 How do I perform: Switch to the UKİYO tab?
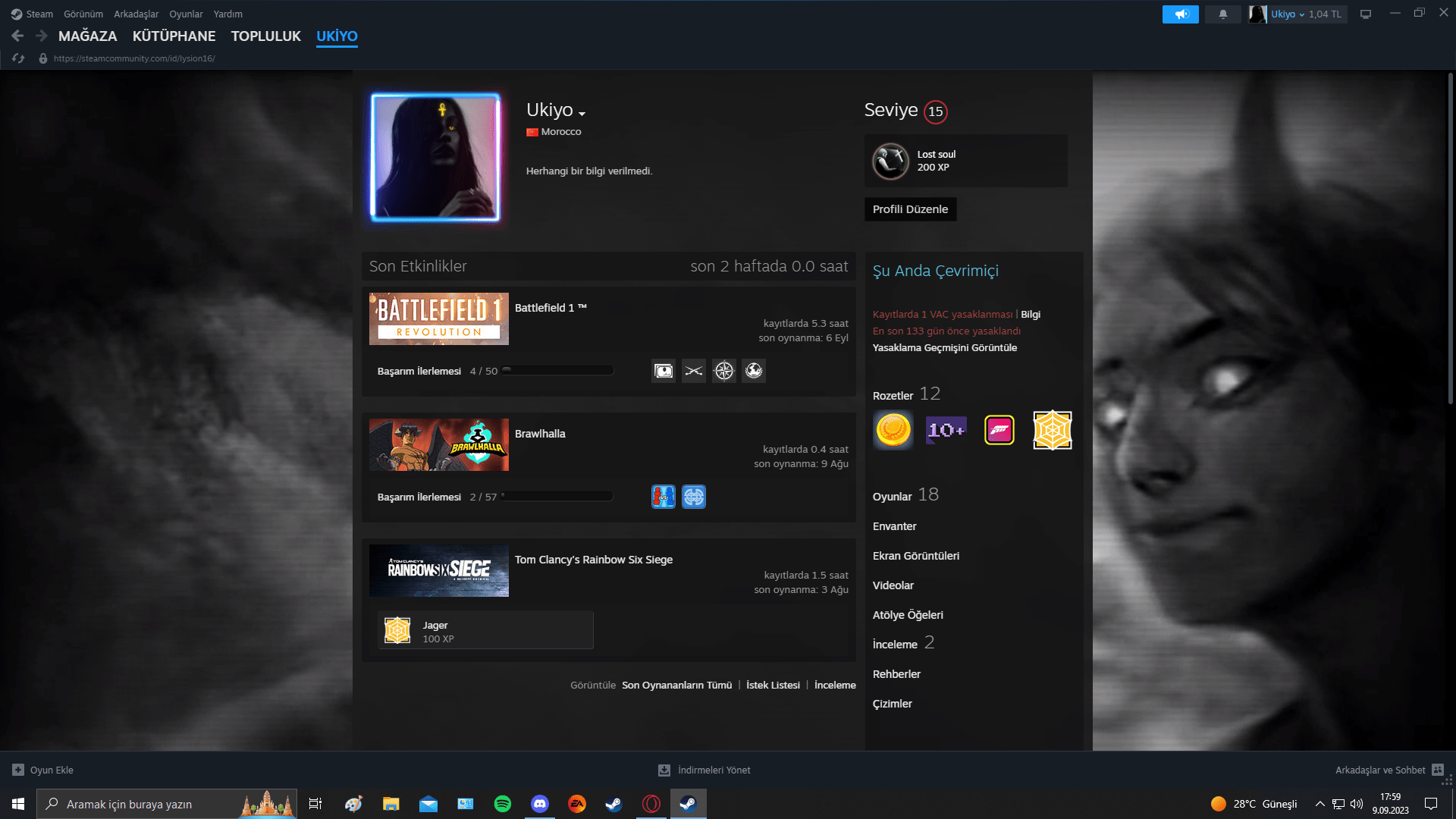(337, 36)
